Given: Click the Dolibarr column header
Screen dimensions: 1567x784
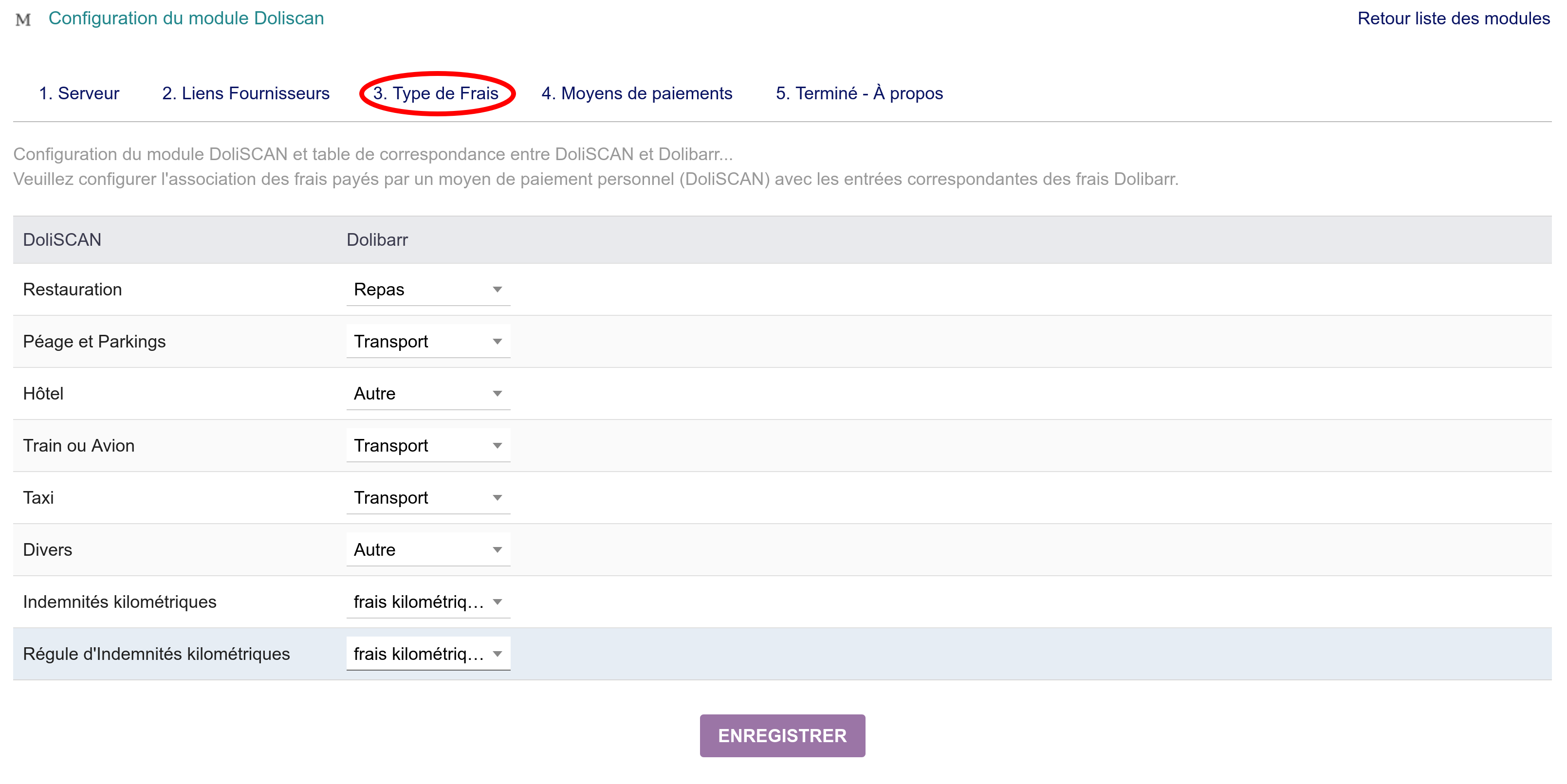Looking at the screenshot, I should tap(377, 239).
